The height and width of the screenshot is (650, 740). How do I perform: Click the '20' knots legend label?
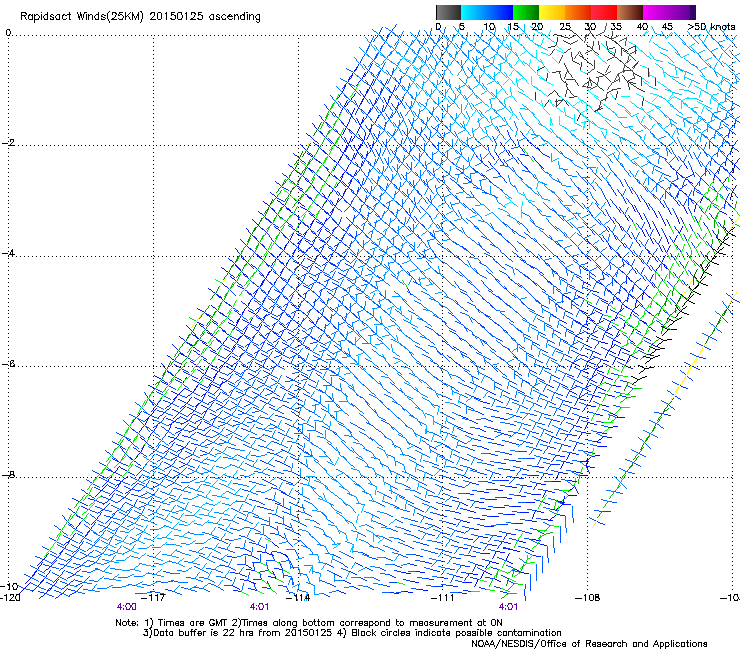[537, 27]
